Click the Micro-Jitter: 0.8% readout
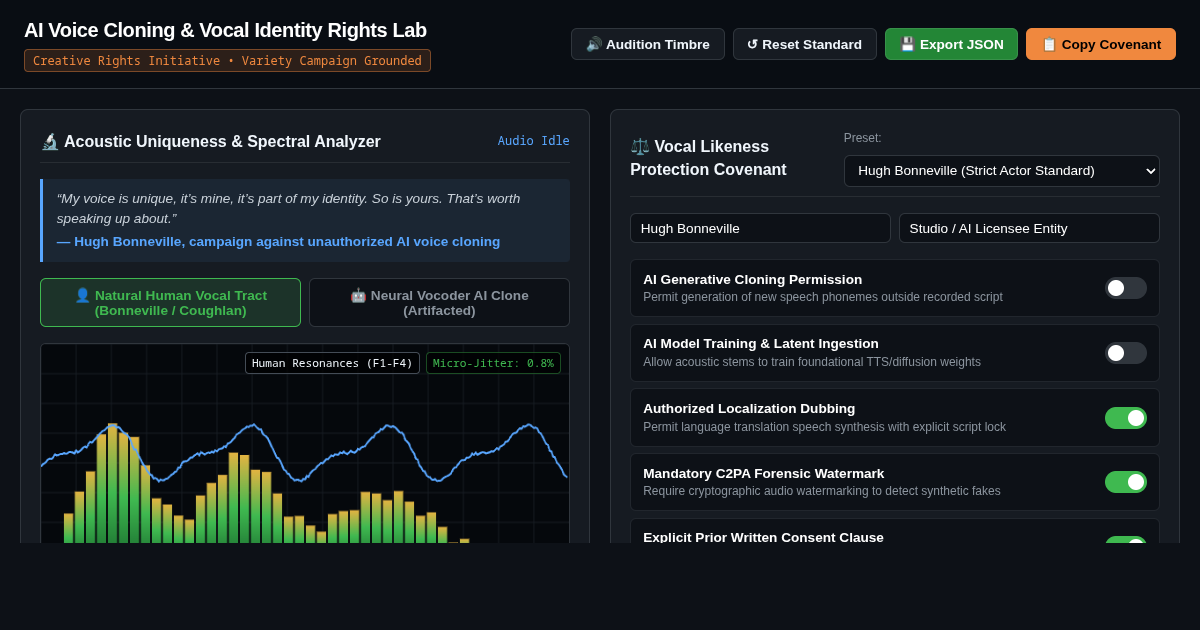Image resolution: width=1200 pixels, height=630 pixels. [493, 363]
